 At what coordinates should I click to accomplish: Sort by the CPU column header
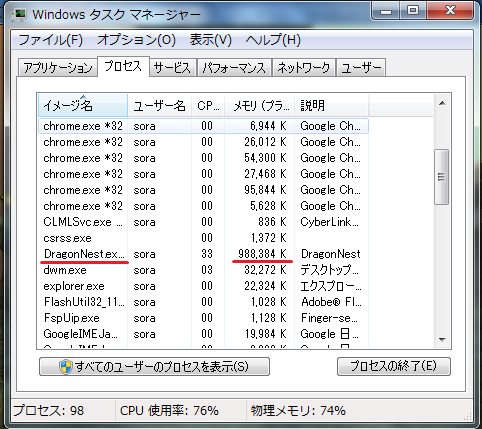[208, 105]
